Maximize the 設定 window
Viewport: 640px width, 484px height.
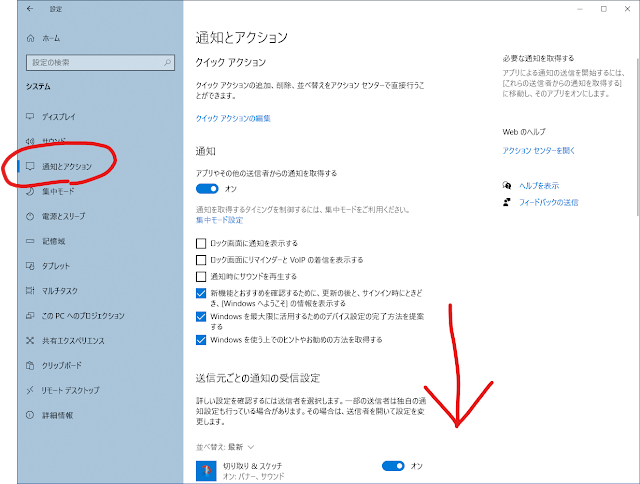604,9
